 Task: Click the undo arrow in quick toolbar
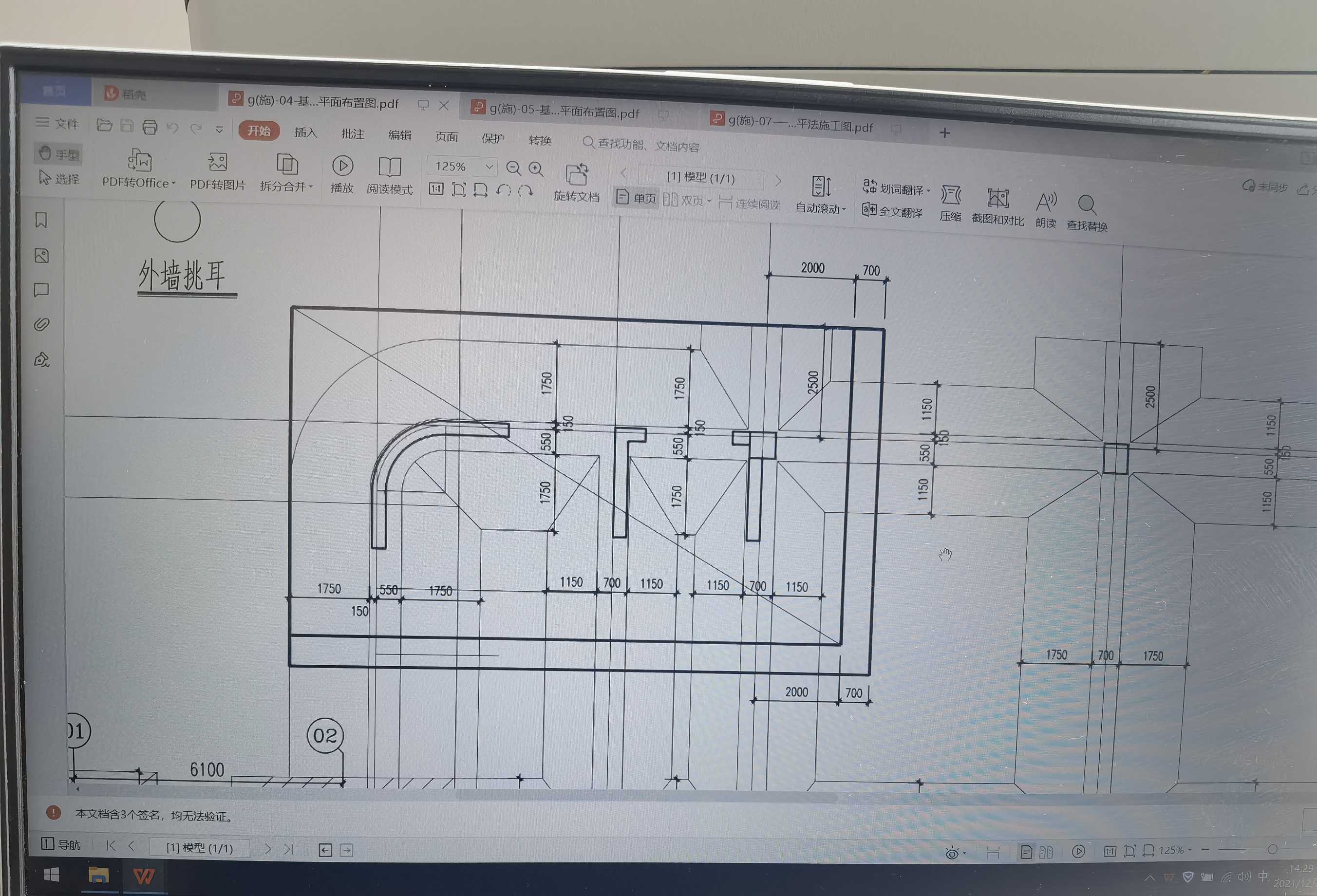click(x=172, y=128)
